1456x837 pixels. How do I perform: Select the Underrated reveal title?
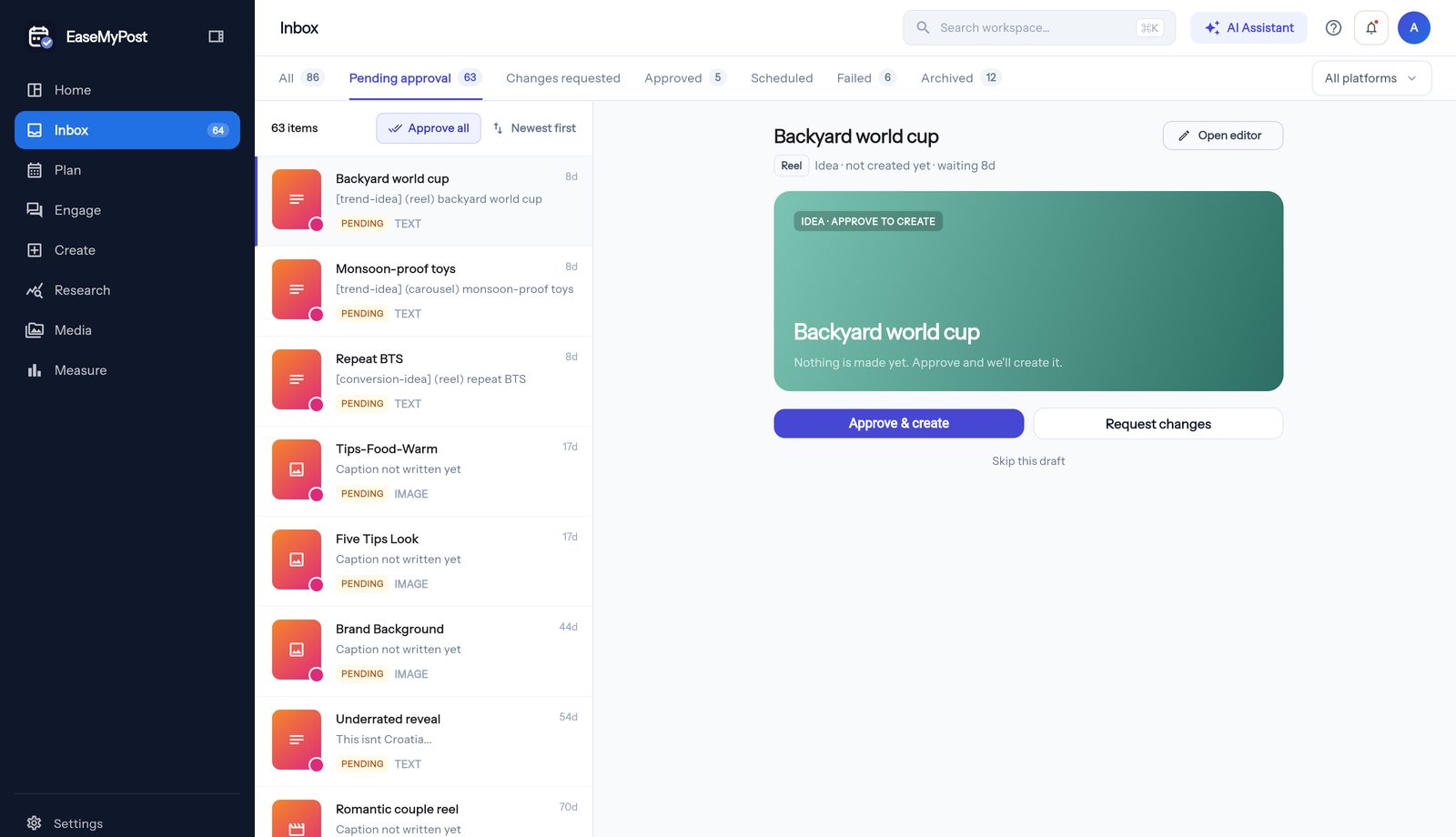tap(388, 720)
